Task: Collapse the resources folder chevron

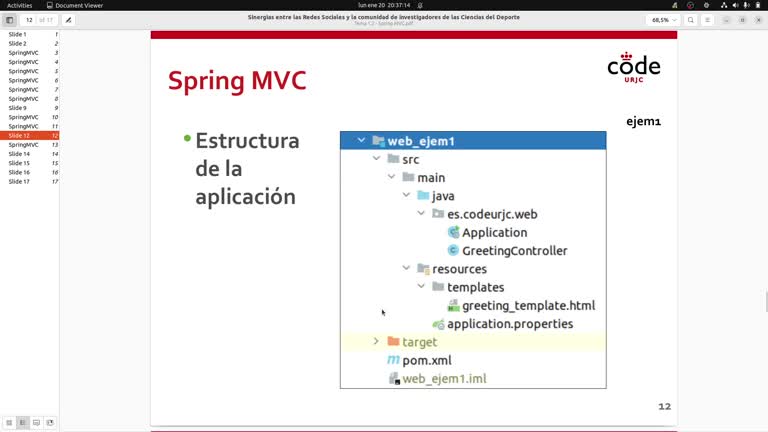Action: coord(406,268)
